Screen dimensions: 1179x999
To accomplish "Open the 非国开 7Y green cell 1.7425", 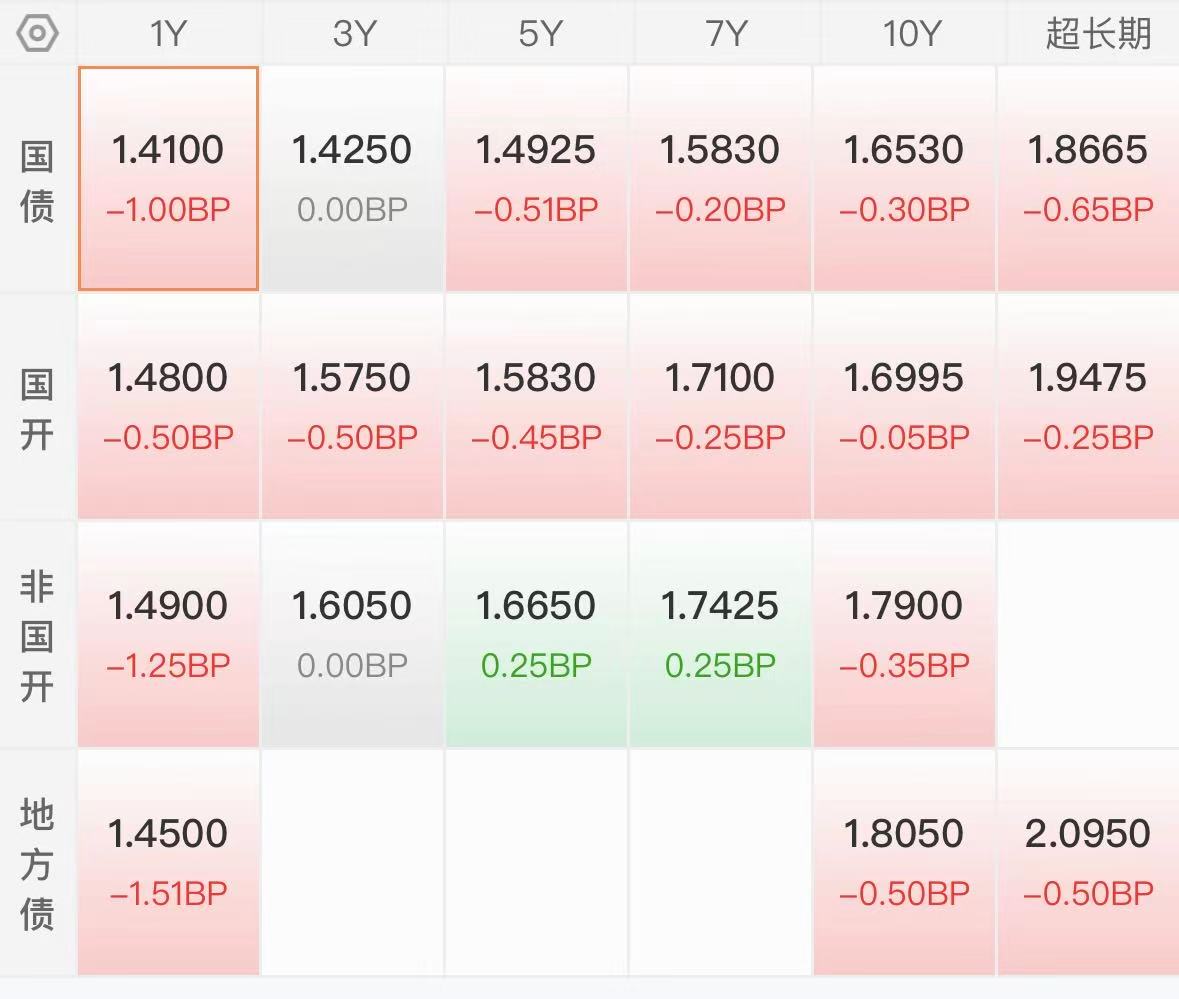I will 720,634.
